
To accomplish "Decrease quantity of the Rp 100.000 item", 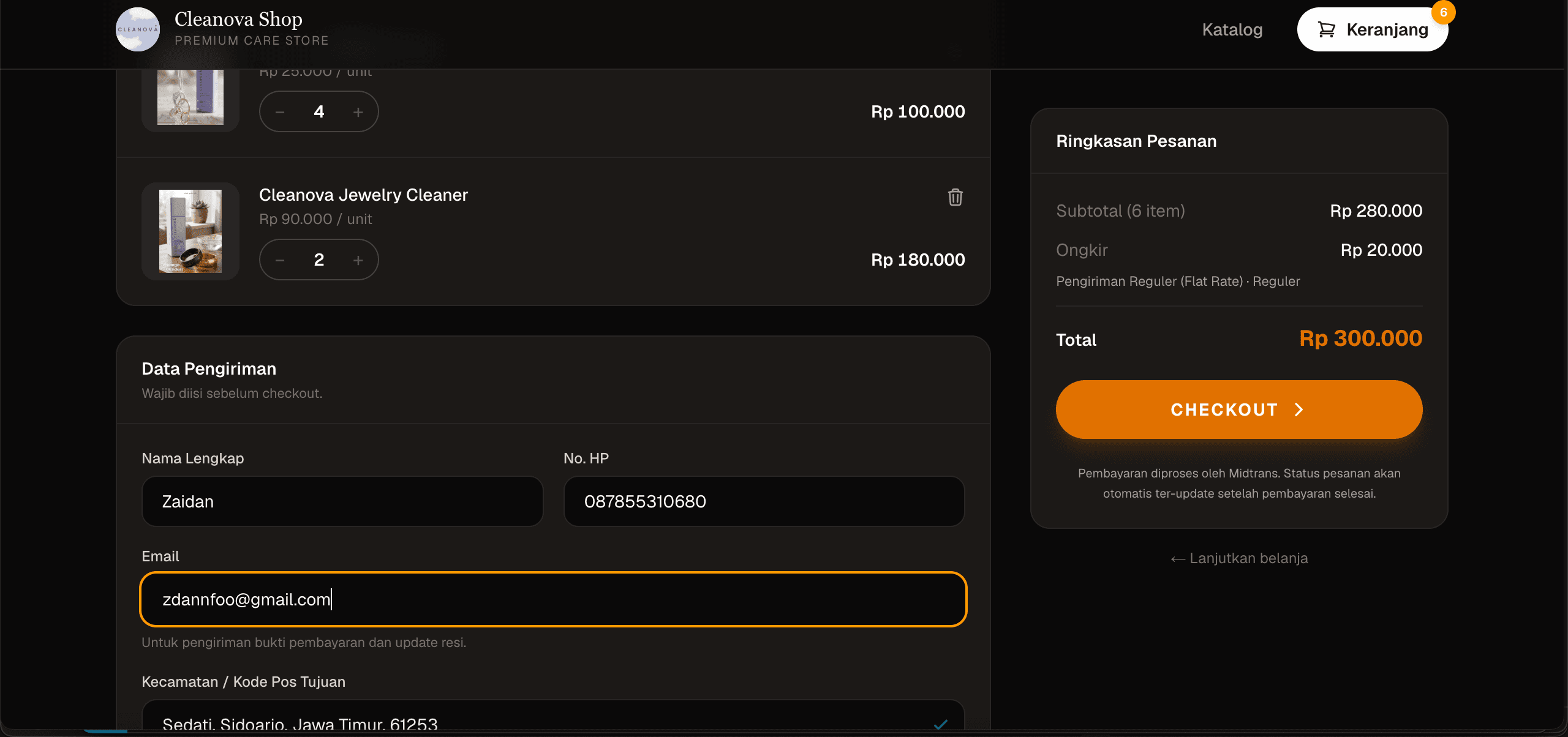I will point(280,112).
